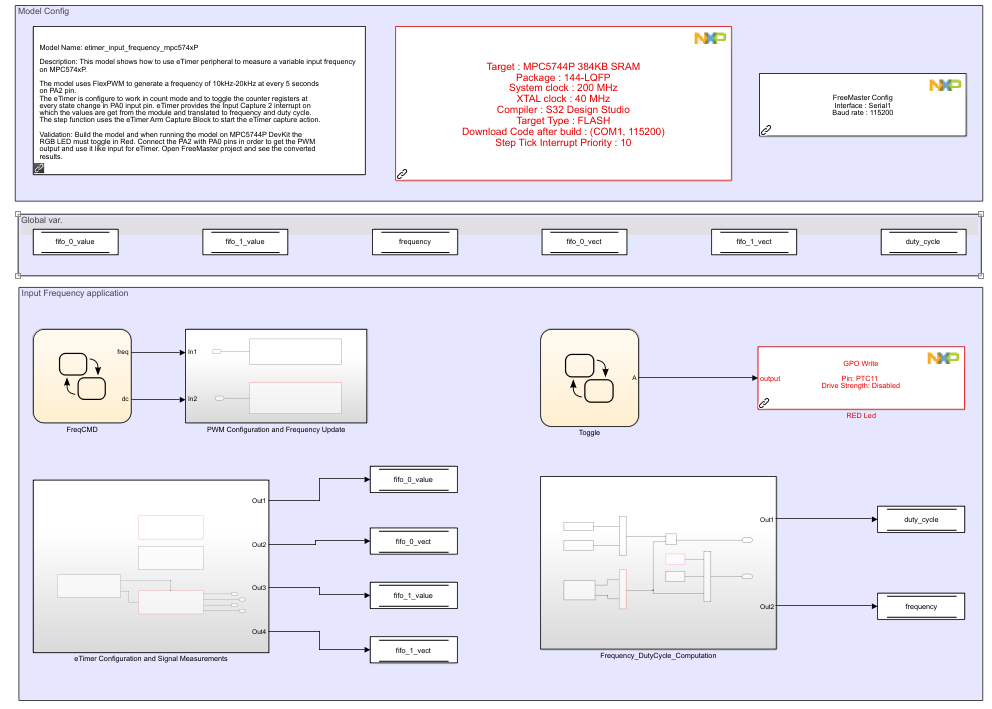
Task: Select the fifo_1_value block in the Global var. area
Action: [245, 242]
